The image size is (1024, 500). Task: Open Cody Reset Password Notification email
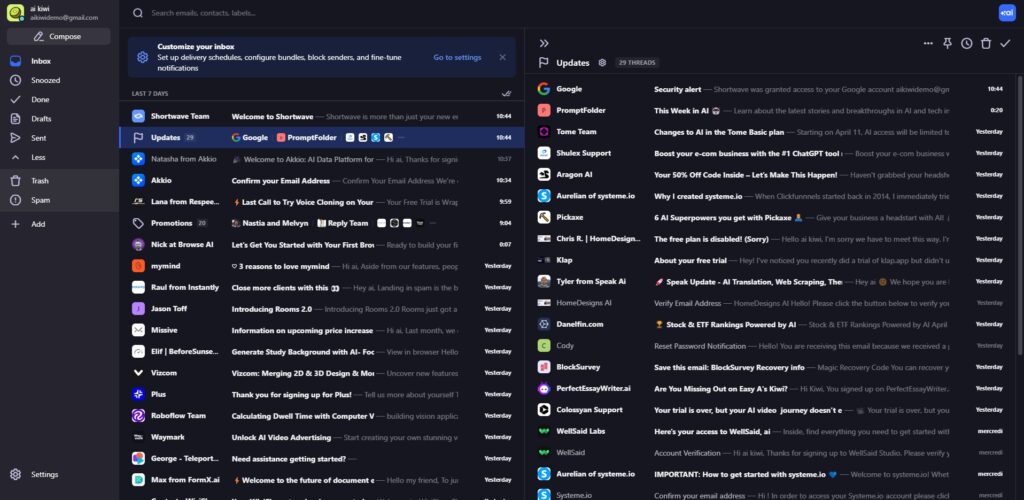click(x=771, y=346)
